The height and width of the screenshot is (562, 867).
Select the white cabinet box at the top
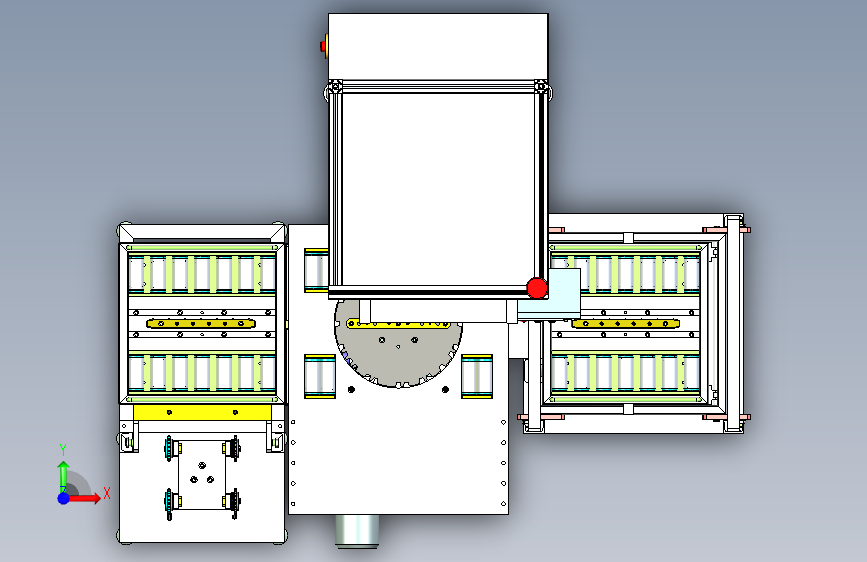pos(438,47)
